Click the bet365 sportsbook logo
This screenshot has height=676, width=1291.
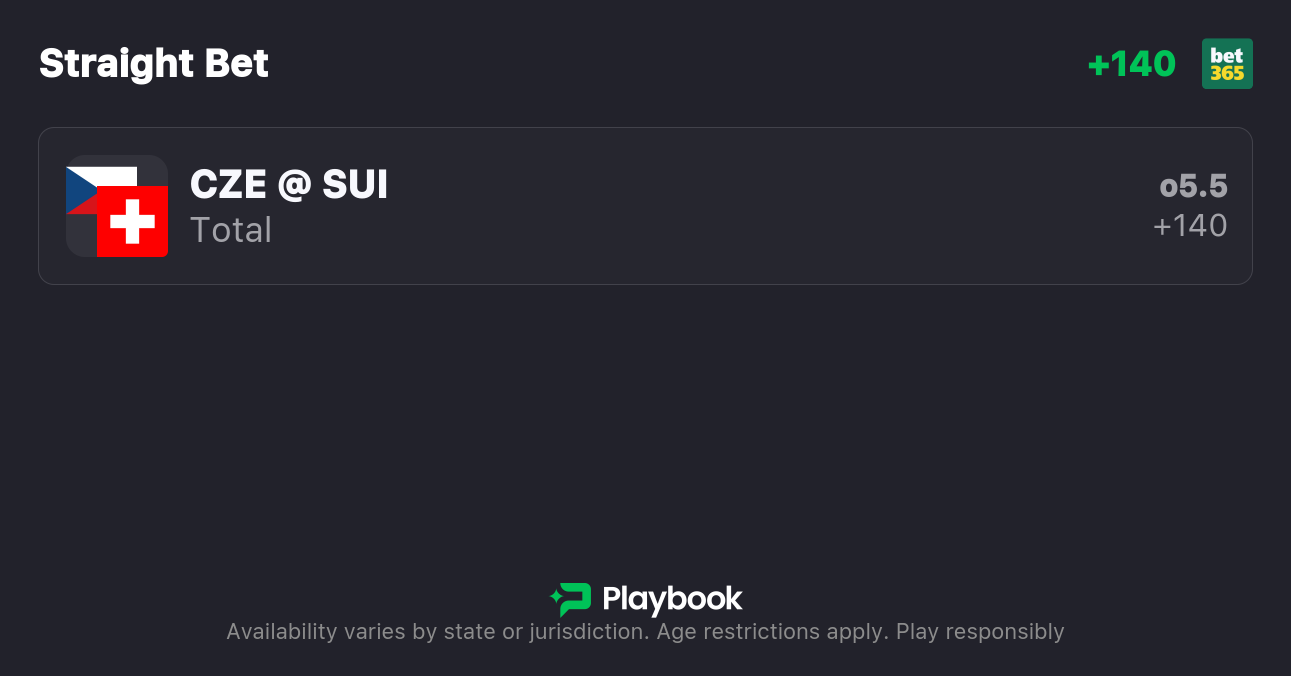click(1227, 64)
